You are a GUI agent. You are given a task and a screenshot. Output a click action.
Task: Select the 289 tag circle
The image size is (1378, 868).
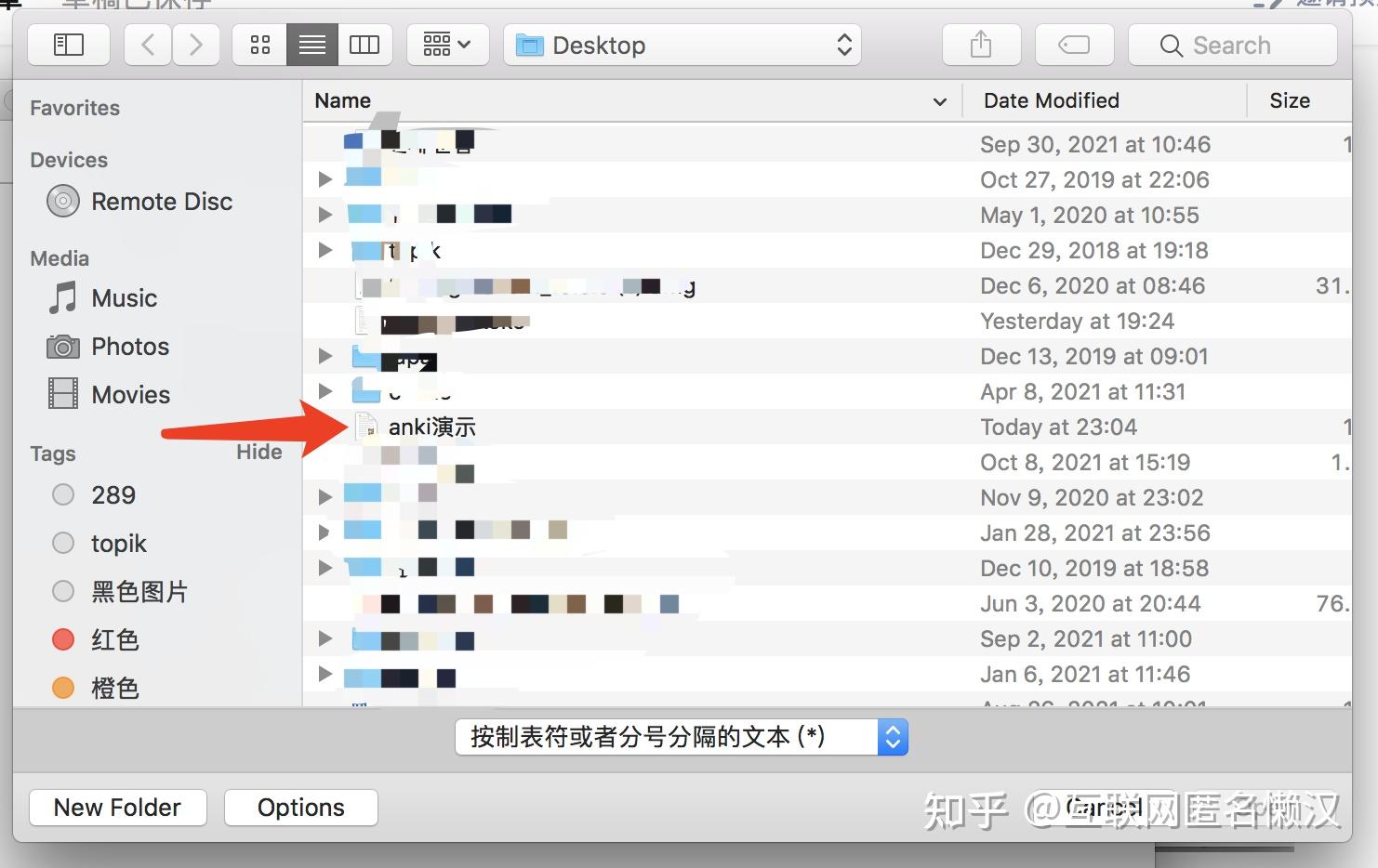(x=62, y=494)
